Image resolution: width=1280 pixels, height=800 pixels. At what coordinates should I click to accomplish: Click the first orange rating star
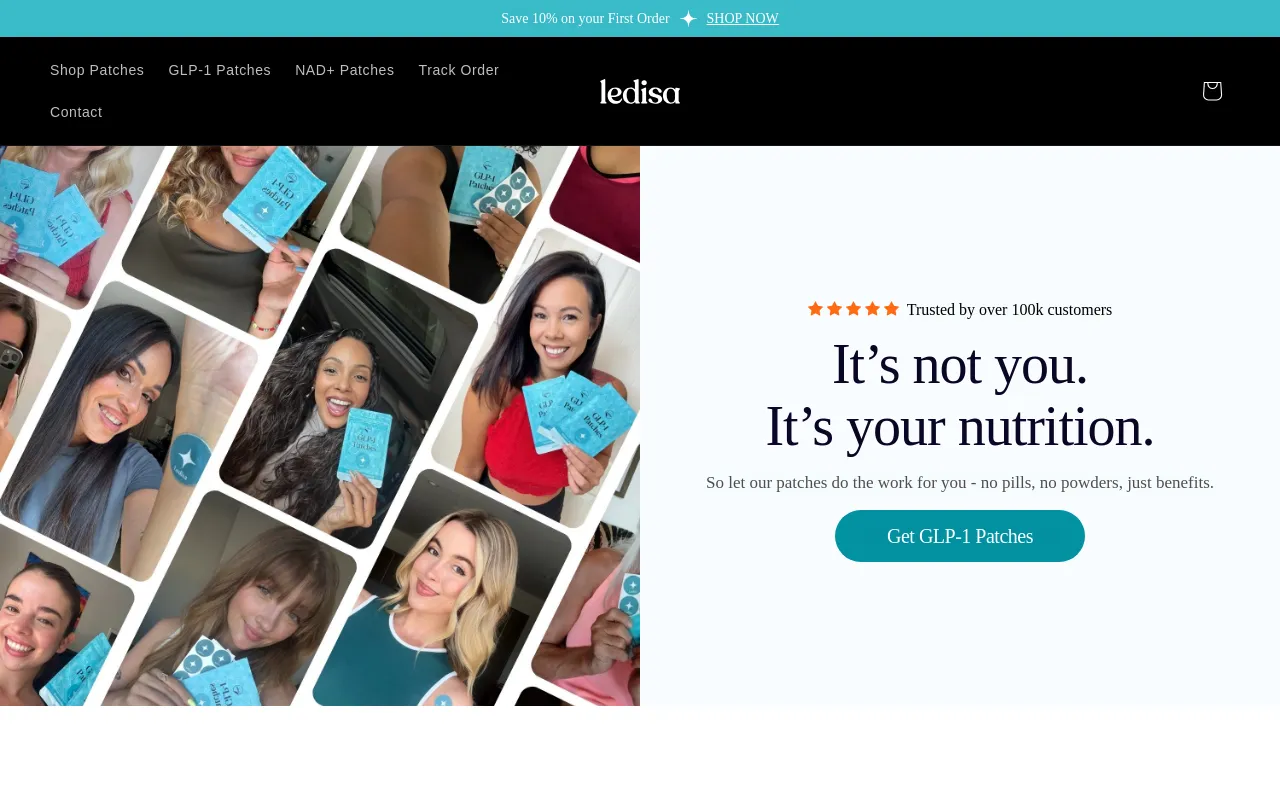click(x=815, y=309)
